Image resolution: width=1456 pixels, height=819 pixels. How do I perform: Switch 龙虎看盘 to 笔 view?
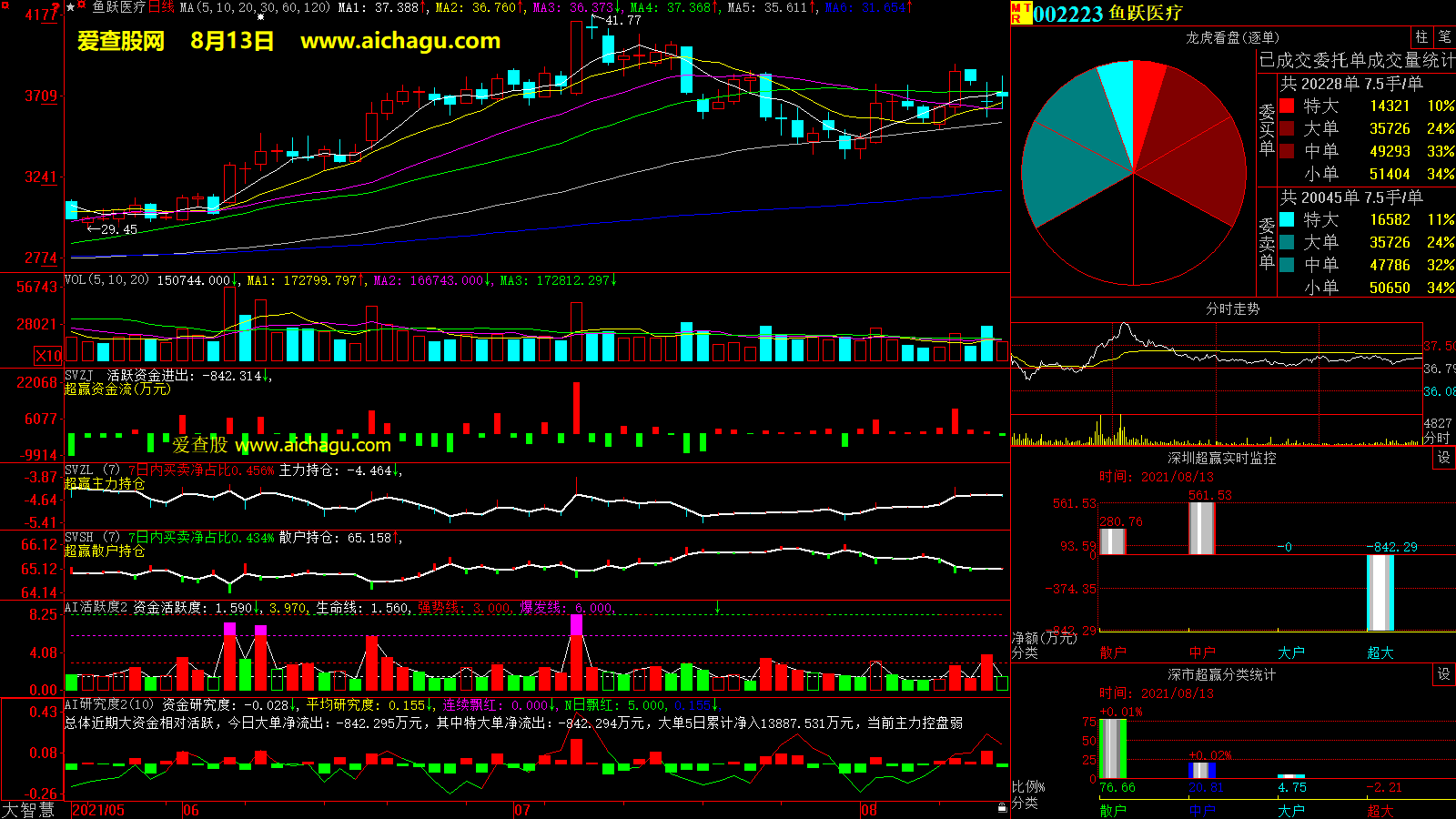pos(1444,37)
